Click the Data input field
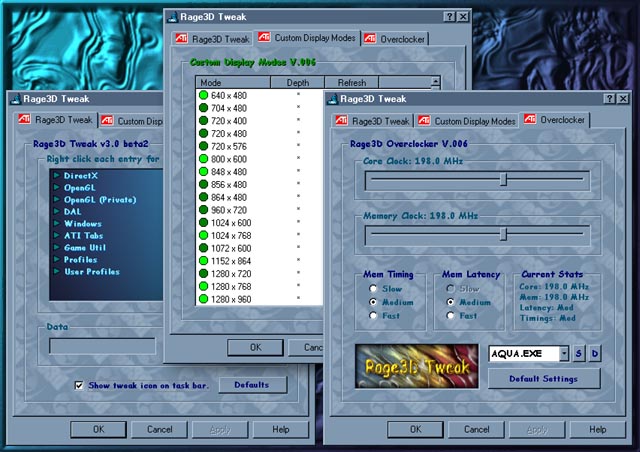The image size is (640, 452). [102, 346]
